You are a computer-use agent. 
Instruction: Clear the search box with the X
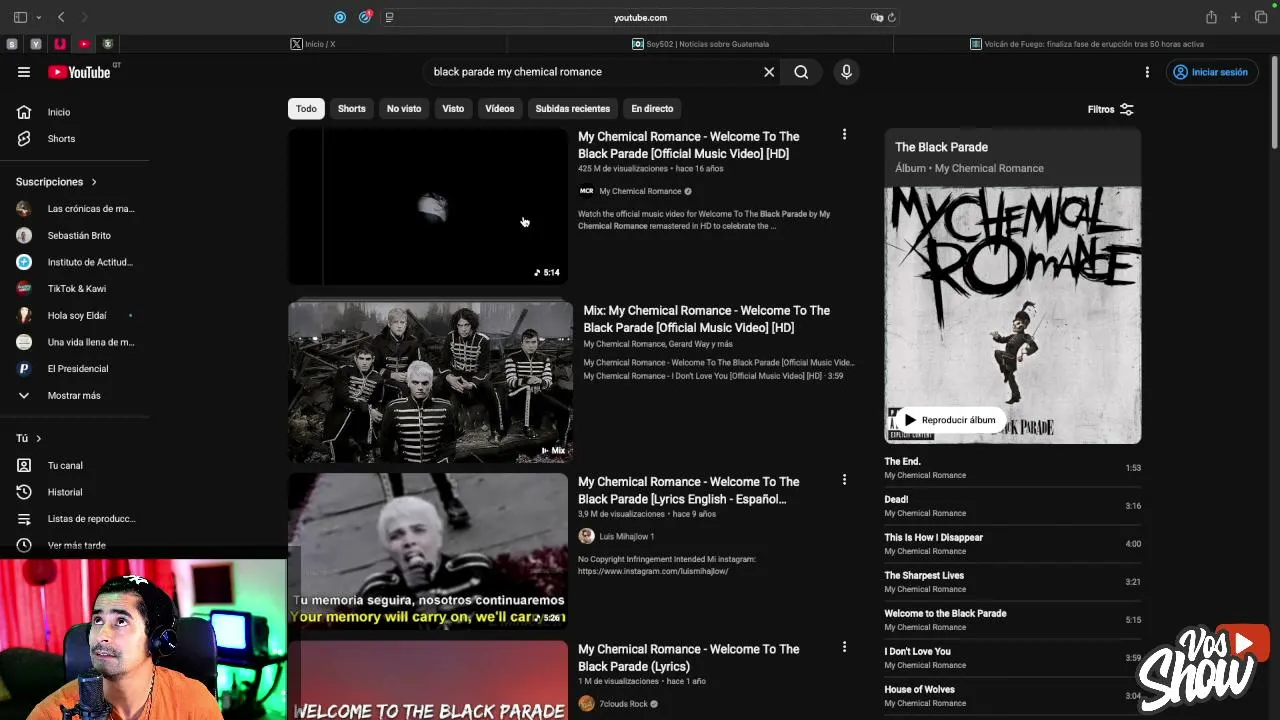point(769,72)
